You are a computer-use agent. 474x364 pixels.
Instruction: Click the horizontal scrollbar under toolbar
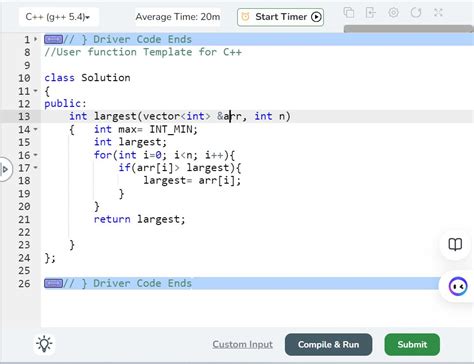coord(409,29)
